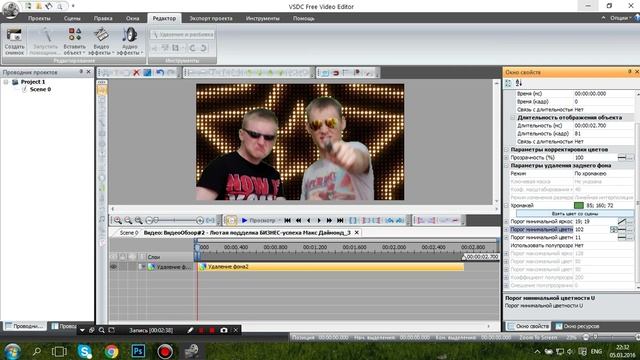Click the timeline zoom slider
640x360 pixels.
(174, 220)
